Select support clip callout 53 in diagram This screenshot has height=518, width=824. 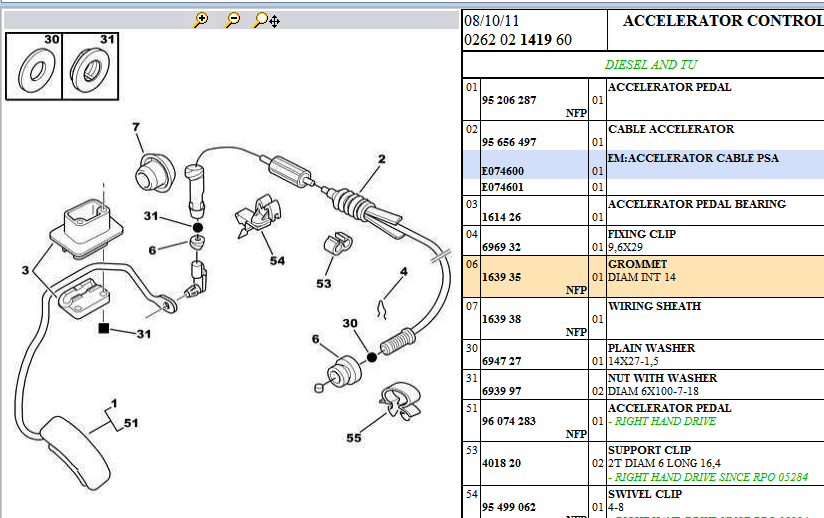pyautogui.click(x=323, y=284)
